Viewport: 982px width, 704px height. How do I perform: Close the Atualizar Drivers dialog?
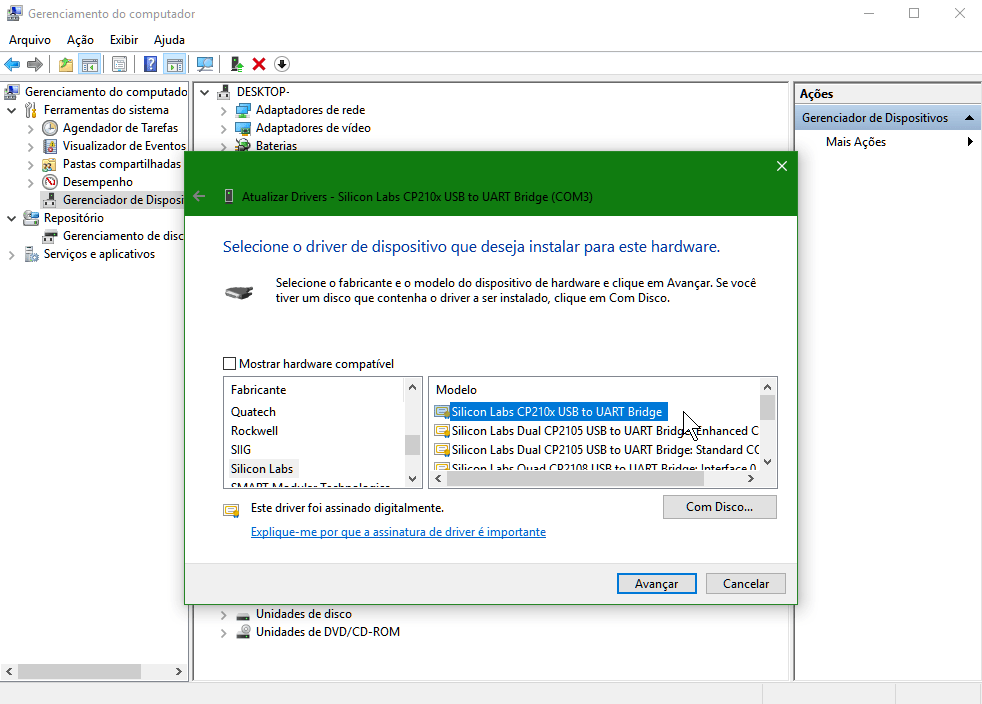click(782, 166)
